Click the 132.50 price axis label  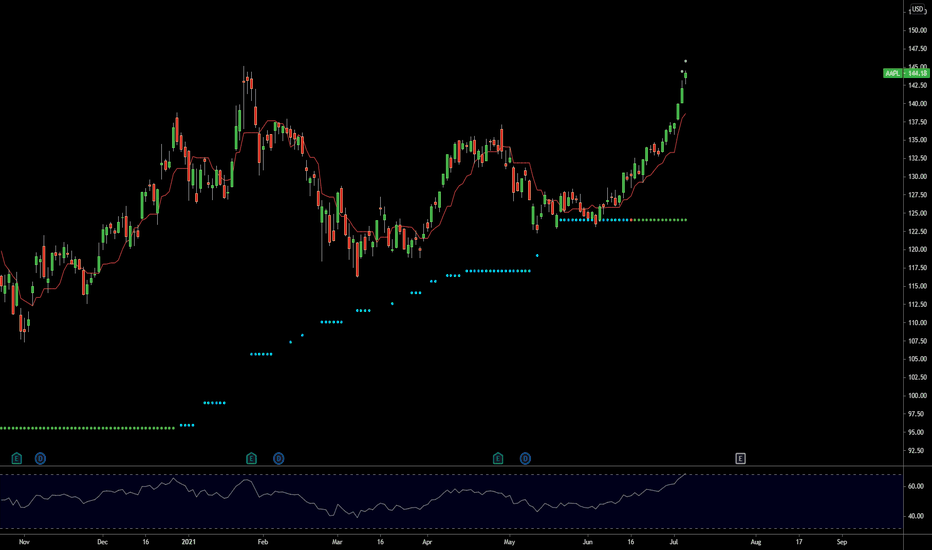tap(917, 158)
